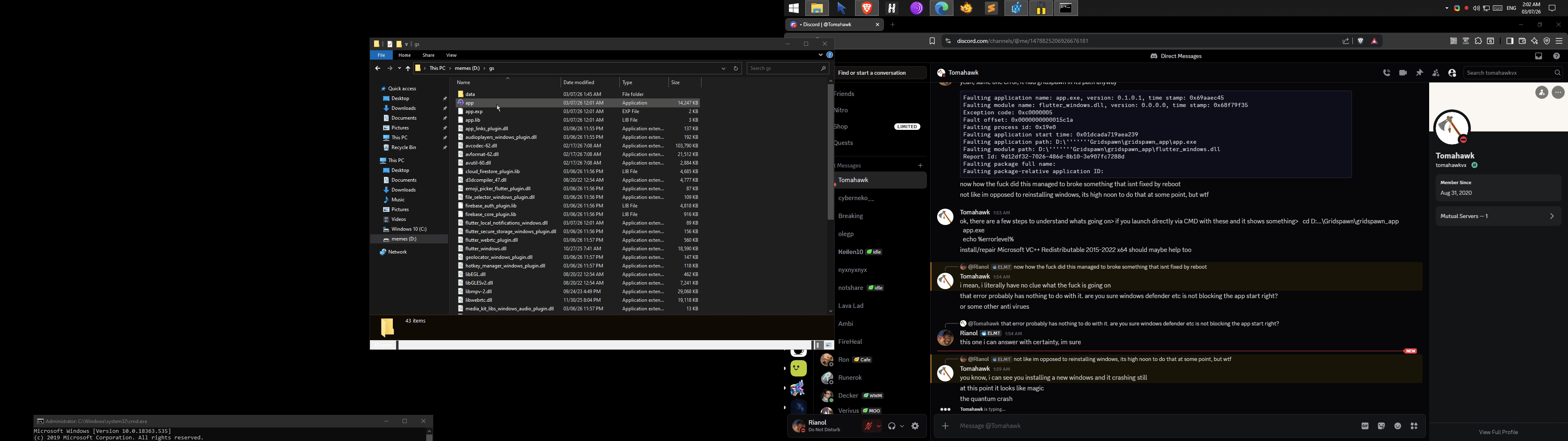Open pinned messages in Discord
The height and width of the screenshot is (441, 1568).
point(1419,73)
